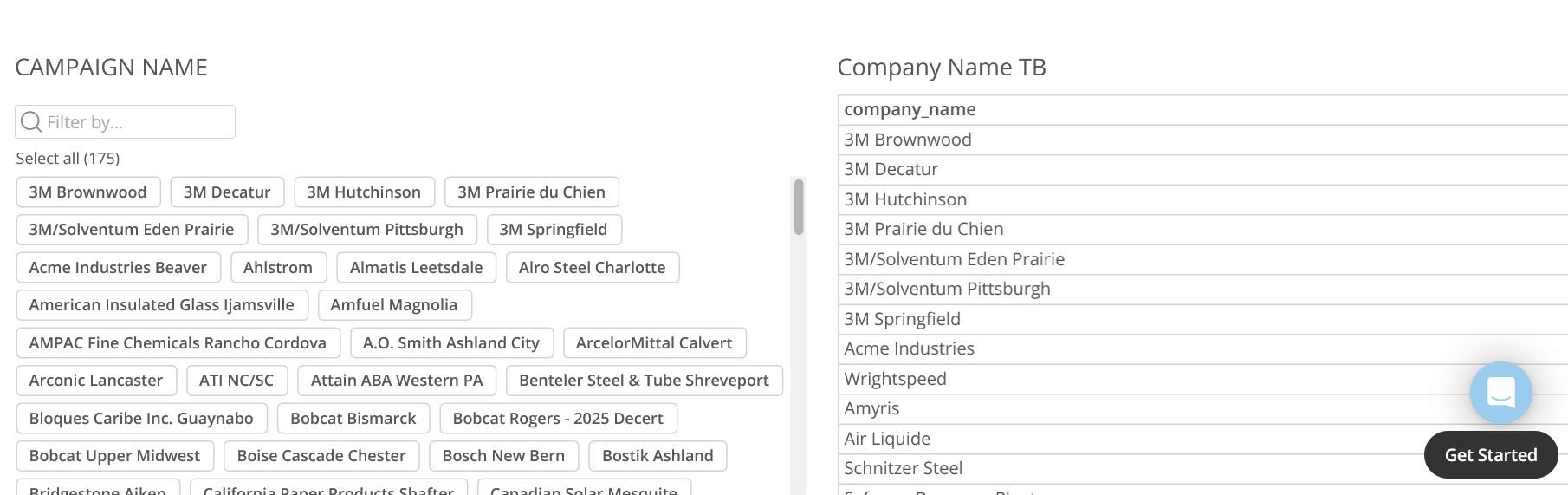Click 3M/Solventum Pittsburgh table row
This screenshot has height=495, width=1568.
click(1202, 289)
